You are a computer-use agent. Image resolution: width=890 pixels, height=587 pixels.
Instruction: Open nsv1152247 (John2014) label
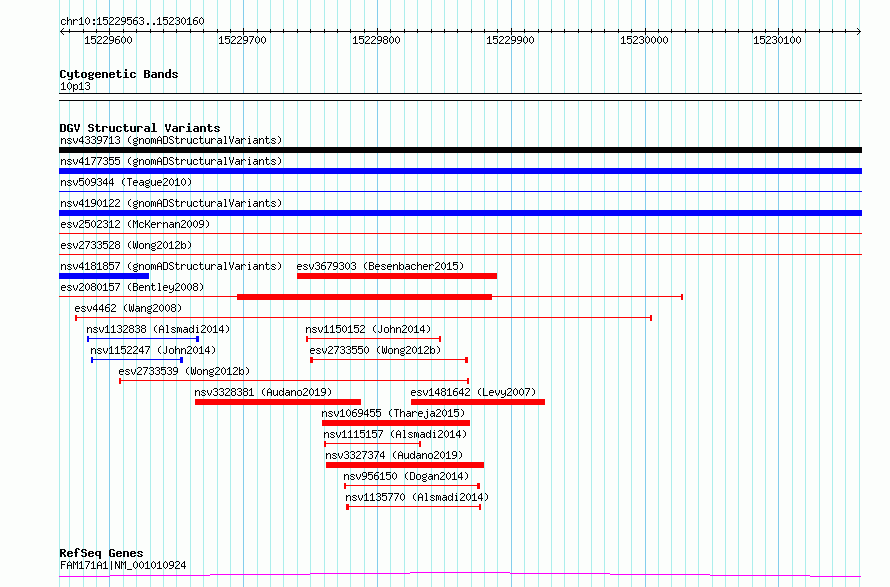click(x=153, y=350)
